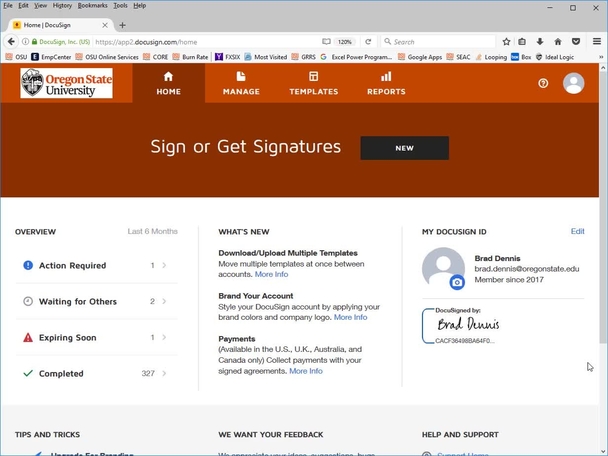This screenshot has height=456, width=608.
Task: Click the camera icon on profile photo
Action: [457, 283]
